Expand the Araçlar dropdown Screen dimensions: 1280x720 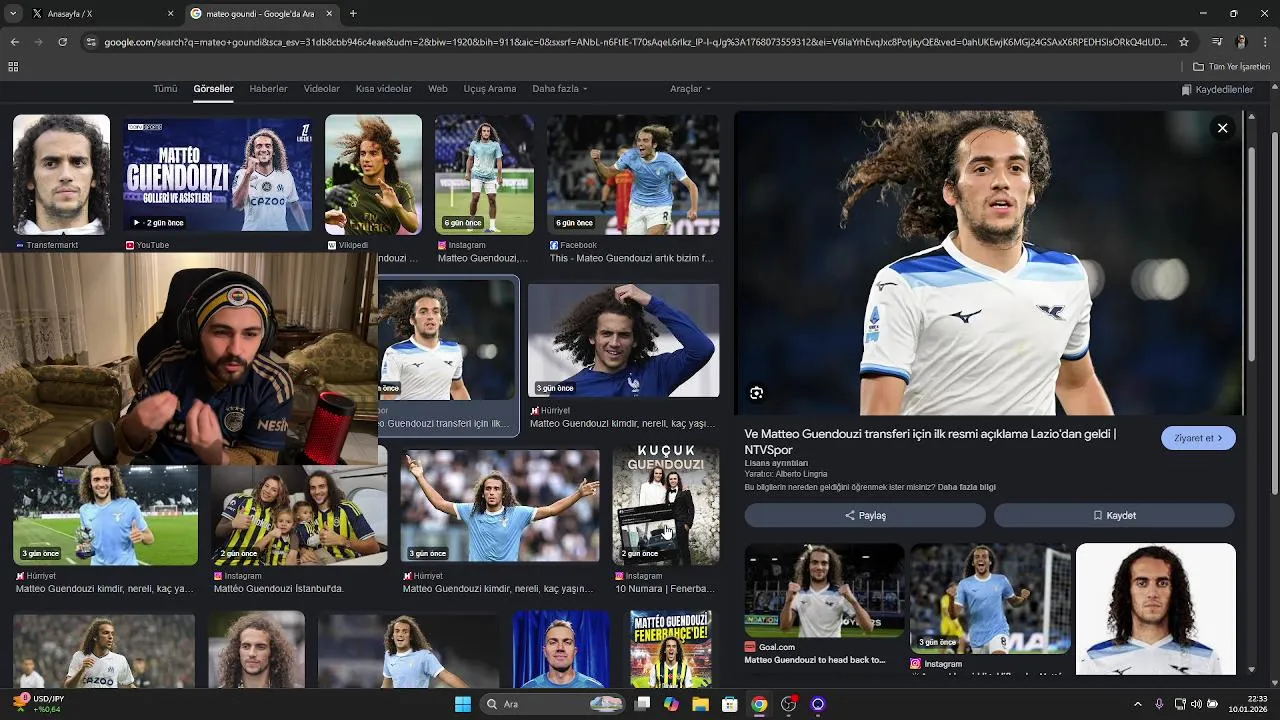[690, 89]
